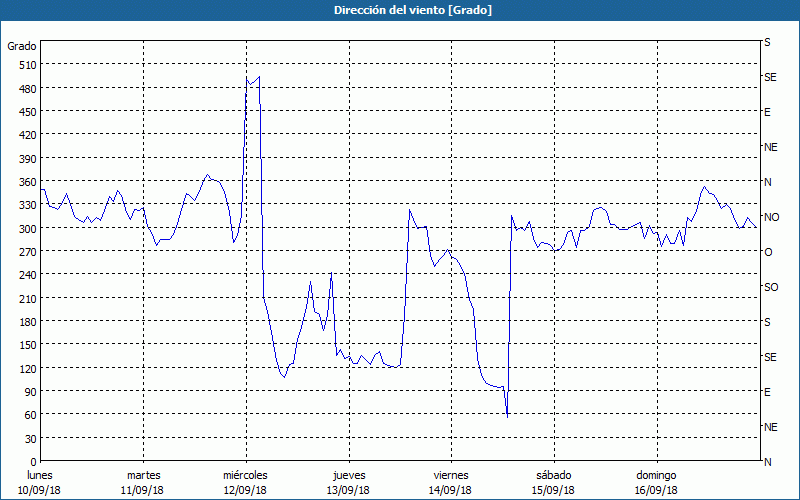The width and height of the screenshot is (800, 500).
Task: Select the date 11/09/18
Action: (142, 490)
